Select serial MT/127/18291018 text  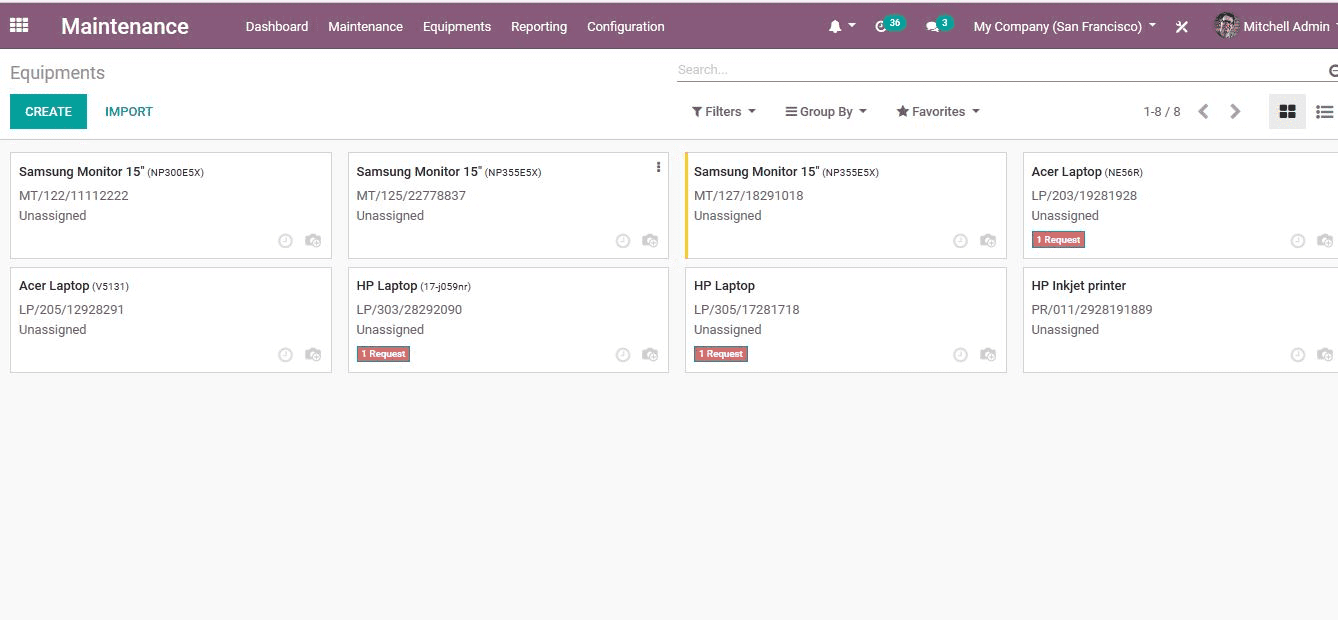(749, 196)
